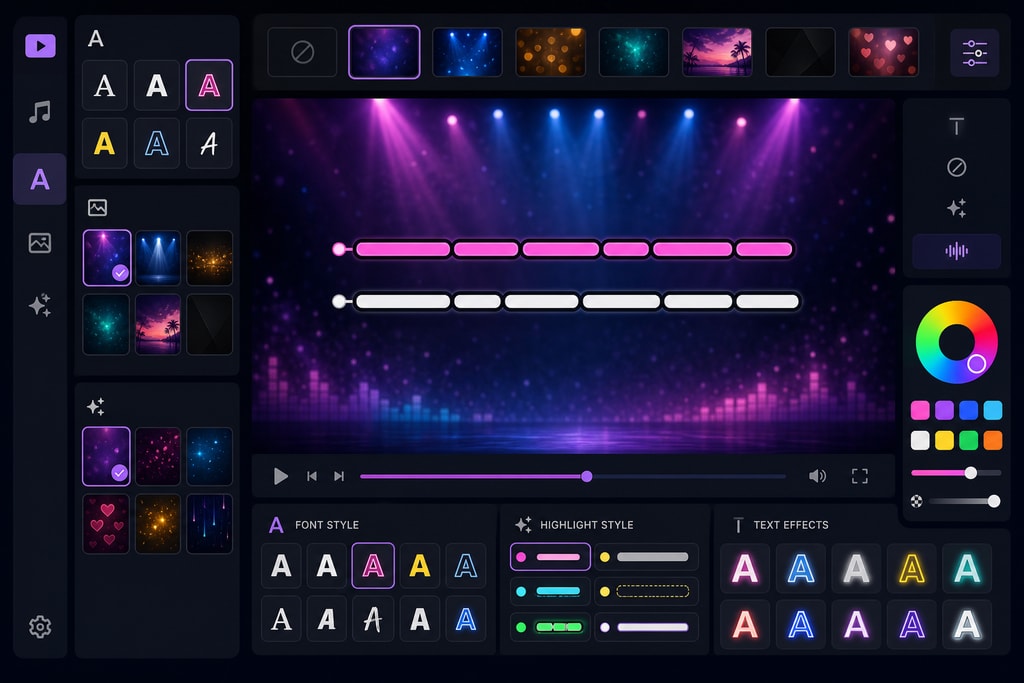Image resolution: width=1024 pixels, height=683 pixels.
Task: Select the purple stage lights thumbnail in top strip
Action: [x=384, y=52]
